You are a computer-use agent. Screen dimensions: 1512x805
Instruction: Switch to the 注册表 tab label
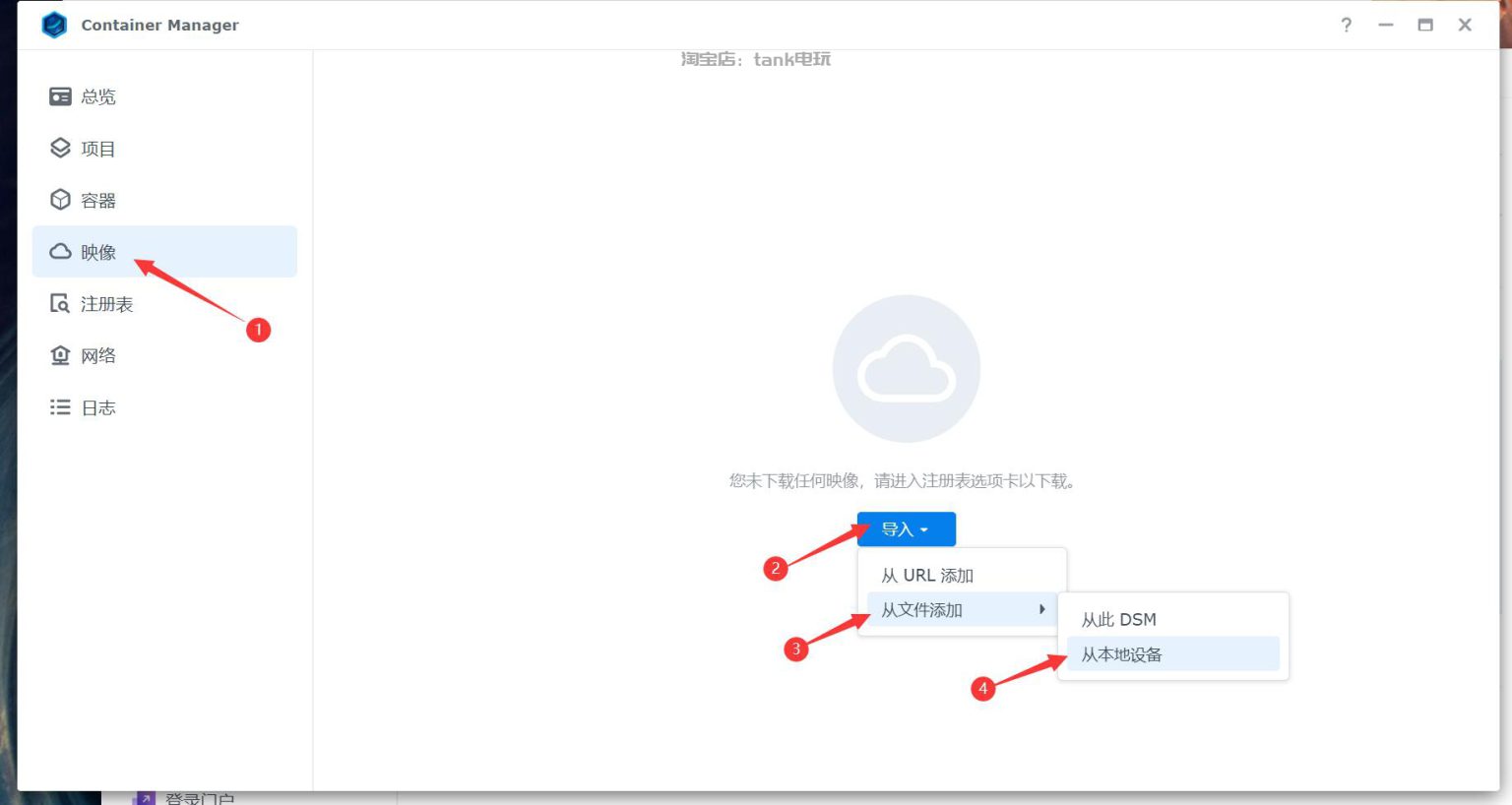point(106,304)
